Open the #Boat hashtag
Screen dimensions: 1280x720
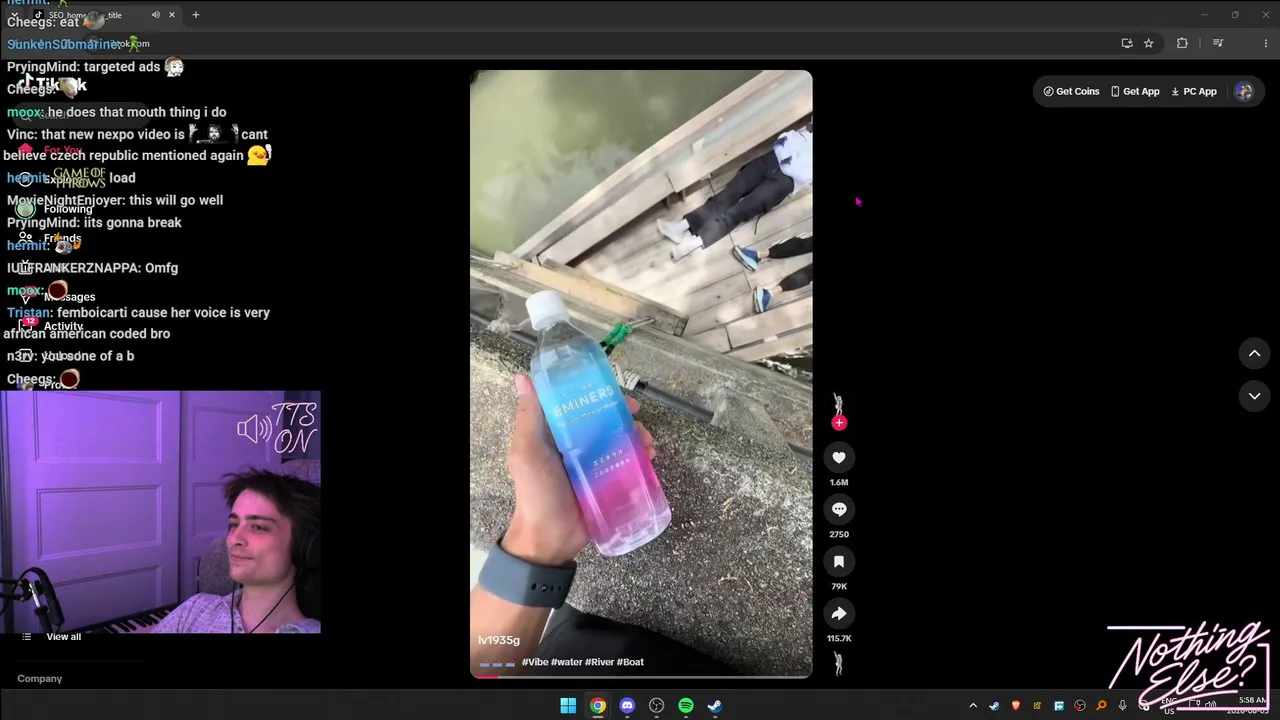pyautogui.click(x=630, y=662)
